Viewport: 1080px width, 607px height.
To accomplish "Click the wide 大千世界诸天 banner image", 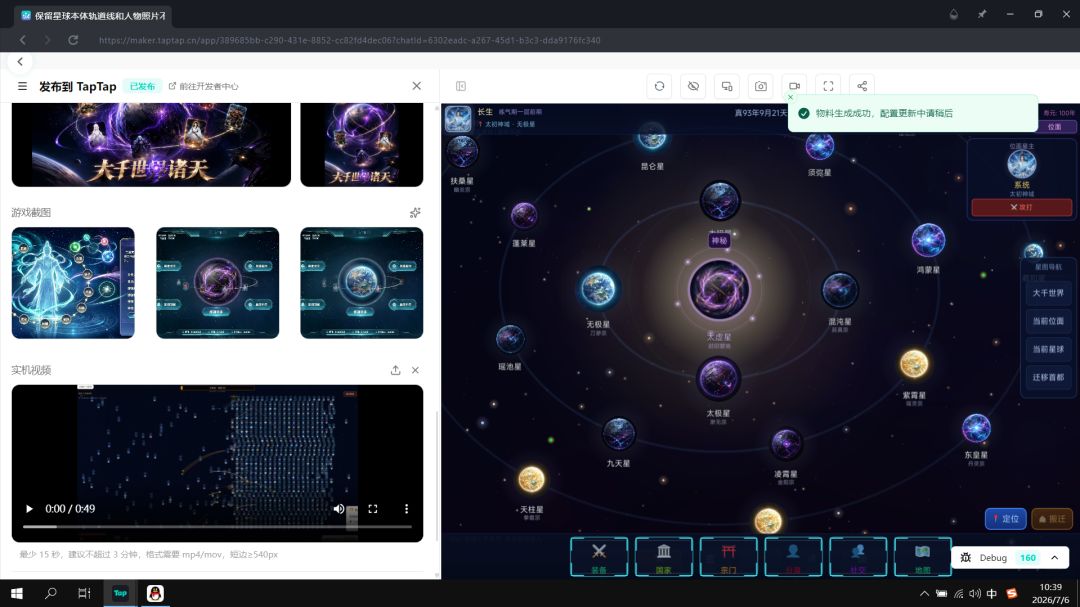I will (152, 144).
